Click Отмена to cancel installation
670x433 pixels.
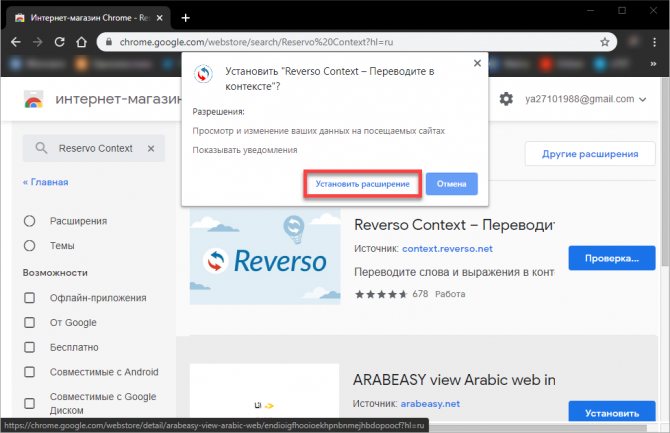pyautogui.click(x=451, y=184)
